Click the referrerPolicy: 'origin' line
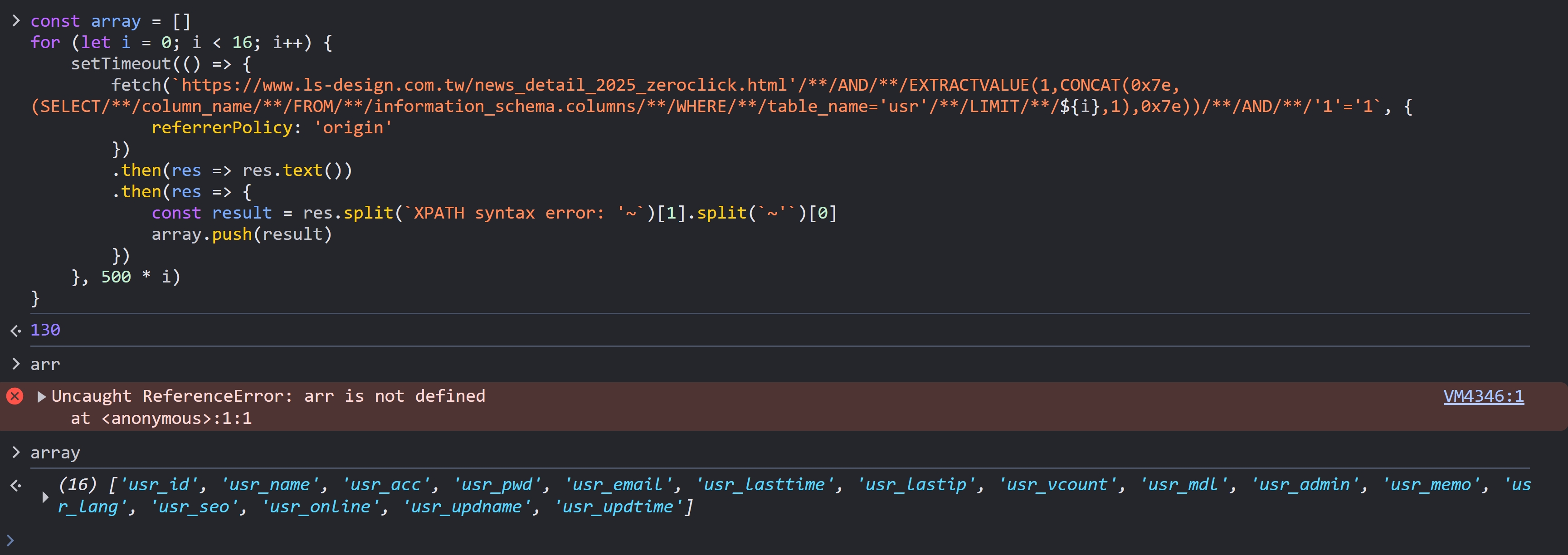Image resolution: width=1568 pixels, height=555 pixels. pos(272,128)
